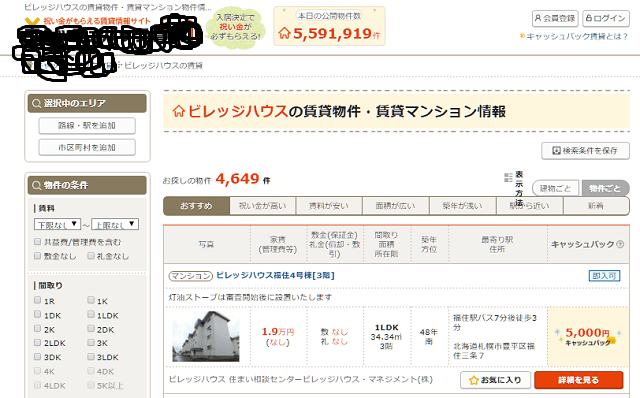Select the おすすめ sort tab
The width and height of the screenshot is (640, 398).
click(x=196, y=206)
